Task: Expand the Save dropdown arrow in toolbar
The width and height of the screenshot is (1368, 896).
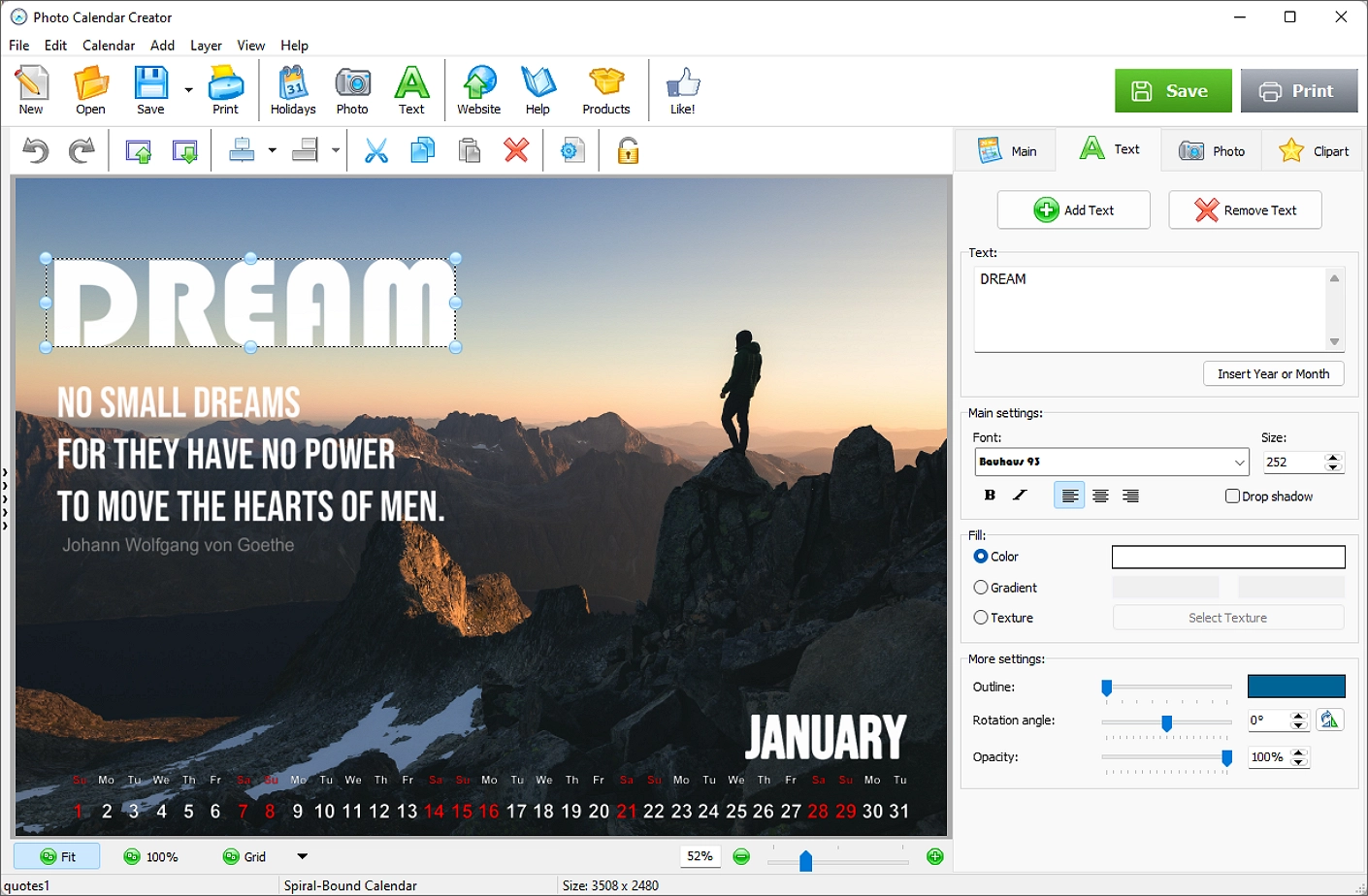Action: 188,90
